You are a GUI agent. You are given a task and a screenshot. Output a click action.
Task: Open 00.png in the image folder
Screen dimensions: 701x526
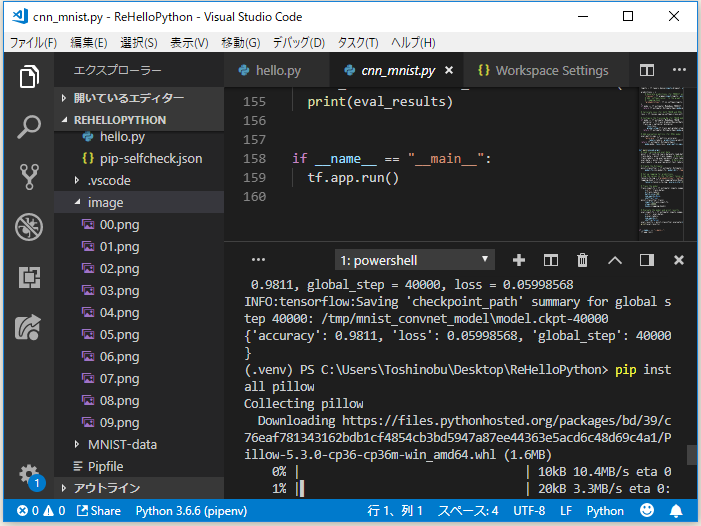click(139, 224)
